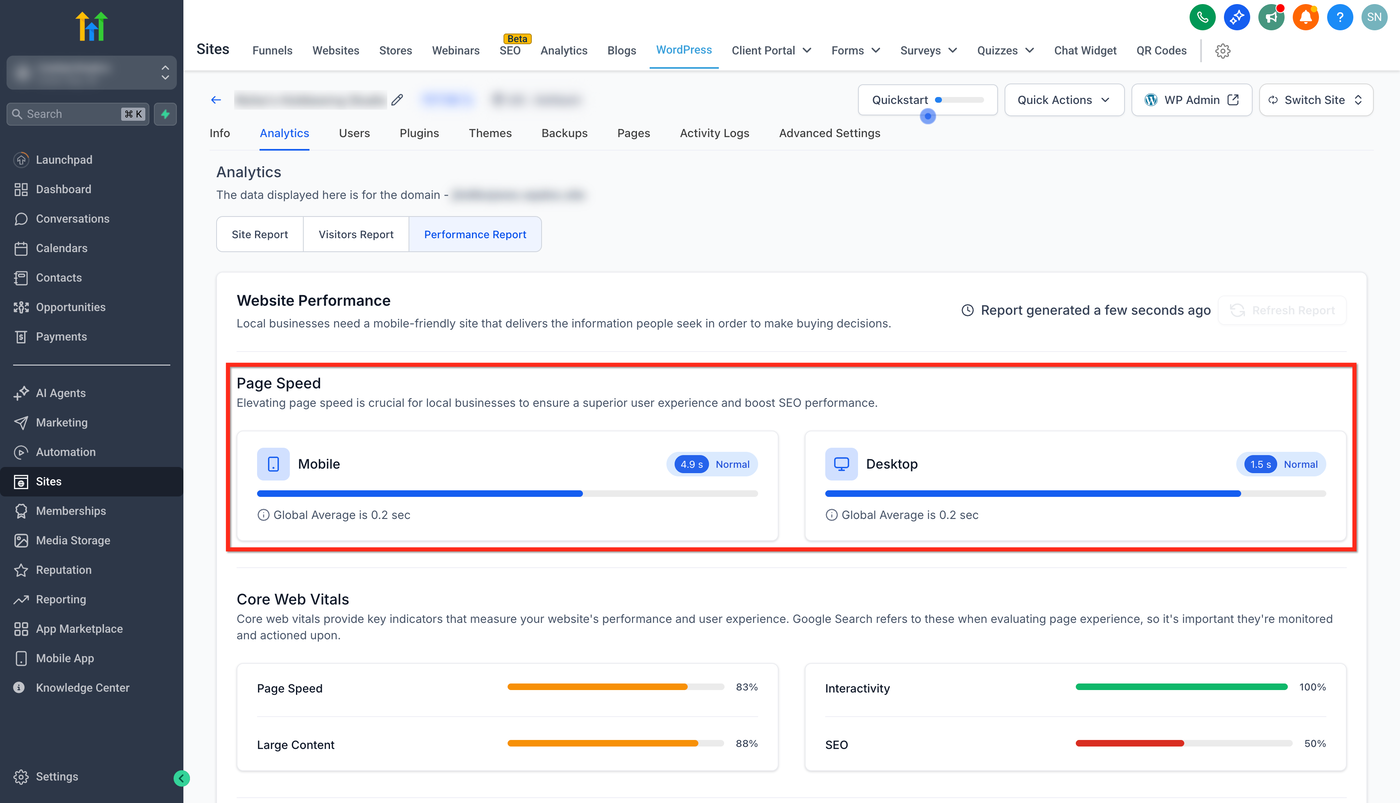Viewport: 1400px width, 803px height.
Task: Click the green phone dialer icon
Action: click(x=1202, y=17)
